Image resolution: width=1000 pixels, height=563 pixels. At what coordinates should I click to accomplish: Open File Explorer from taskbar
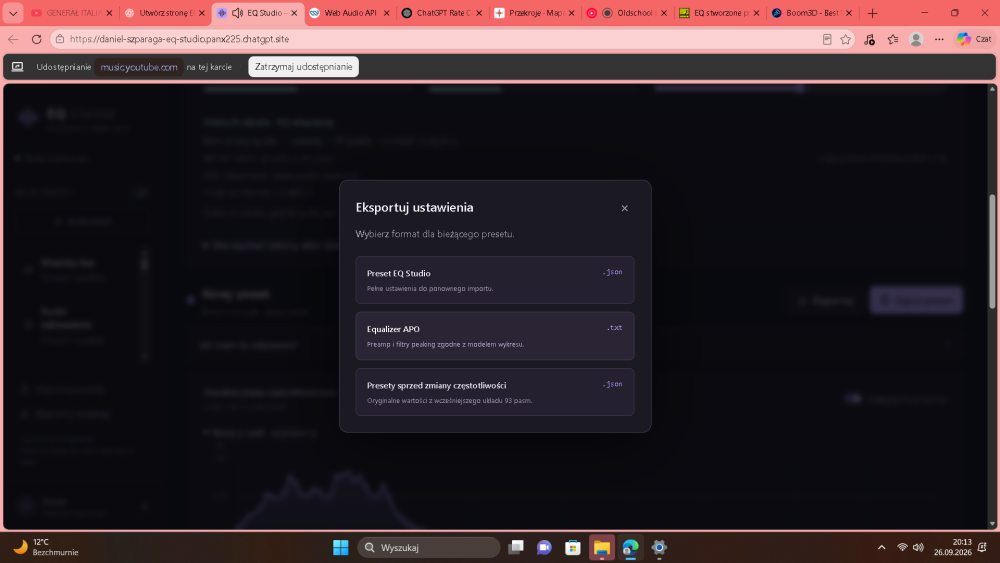[x=601, y=547]
